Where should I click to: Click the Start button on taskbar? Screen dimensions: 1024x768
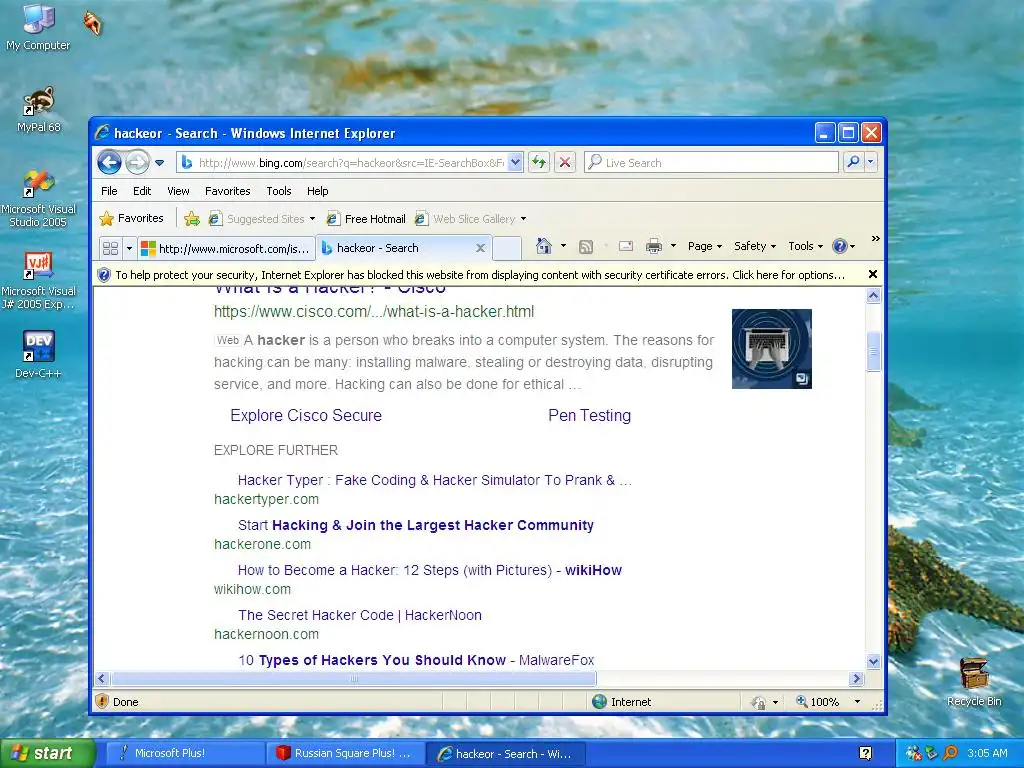pyautogui.click(x=47, y=753)
